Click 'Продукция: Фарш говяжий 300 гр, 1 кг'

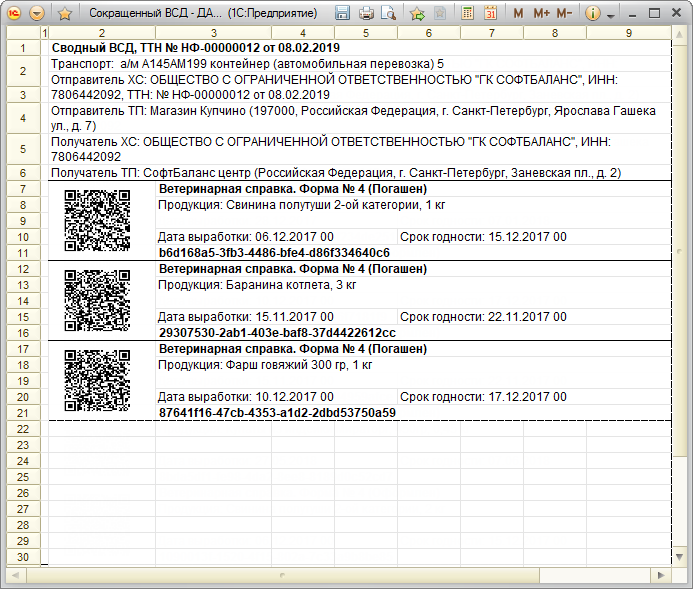click(x=265, y=365)
